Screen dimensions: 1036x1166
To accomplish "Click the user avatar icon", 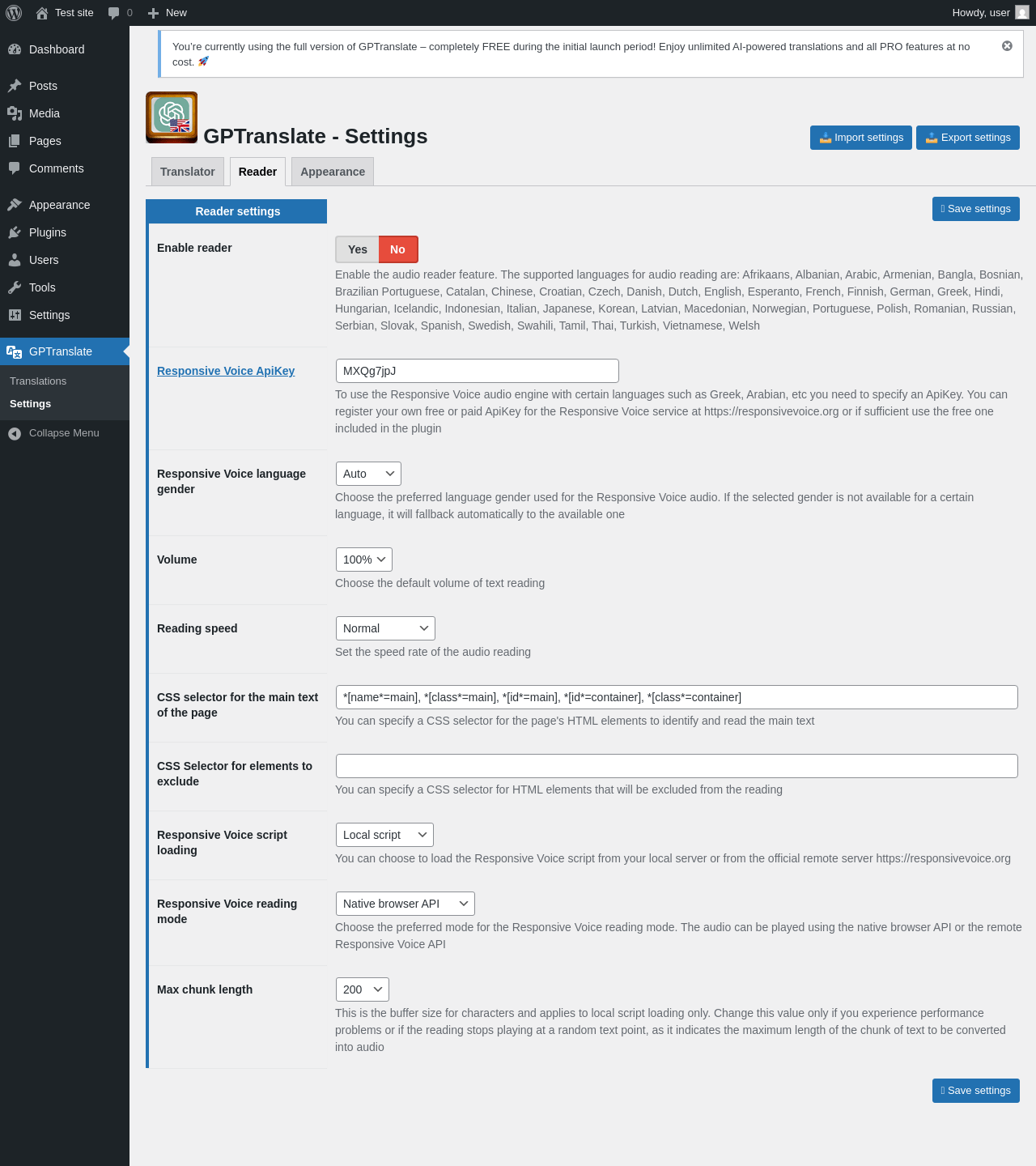I will point(1022,13).
